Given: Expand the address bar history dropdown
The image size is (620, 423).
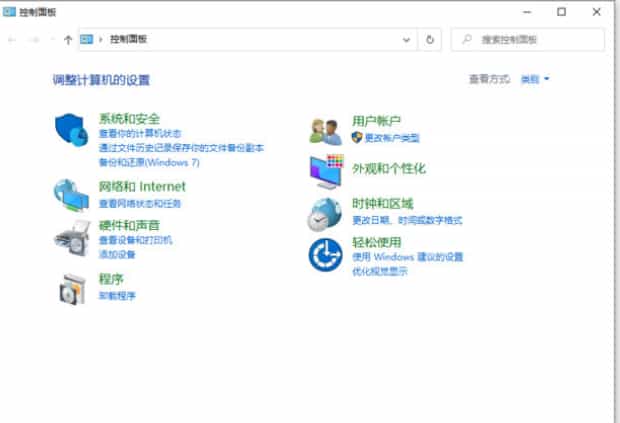Looking at the screenshot, I should [x=407, y=40].
